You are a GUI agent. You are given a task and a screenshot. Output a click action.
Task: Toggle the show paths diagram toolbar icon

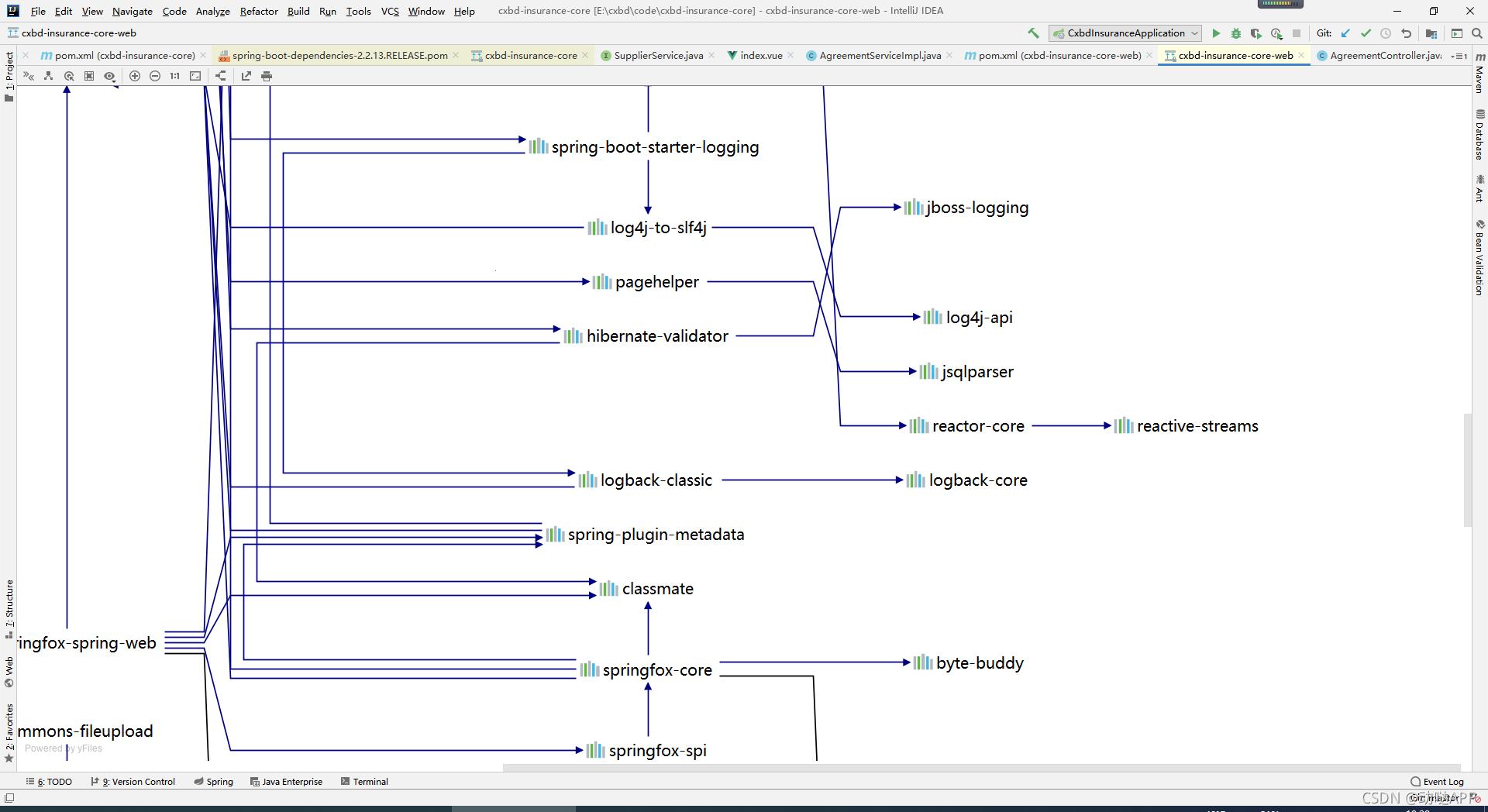[29, 76]
